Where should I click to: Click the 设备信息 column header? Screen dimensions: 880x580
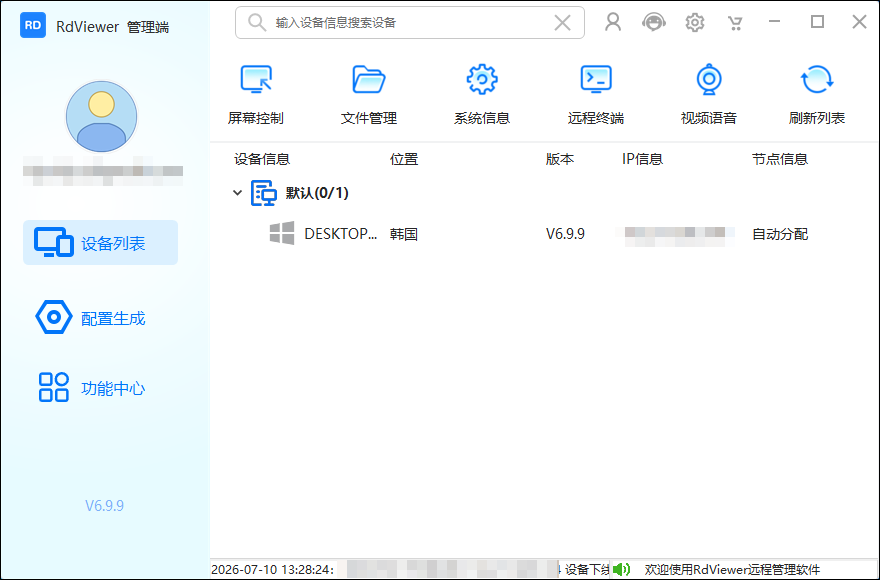point(262,159)
